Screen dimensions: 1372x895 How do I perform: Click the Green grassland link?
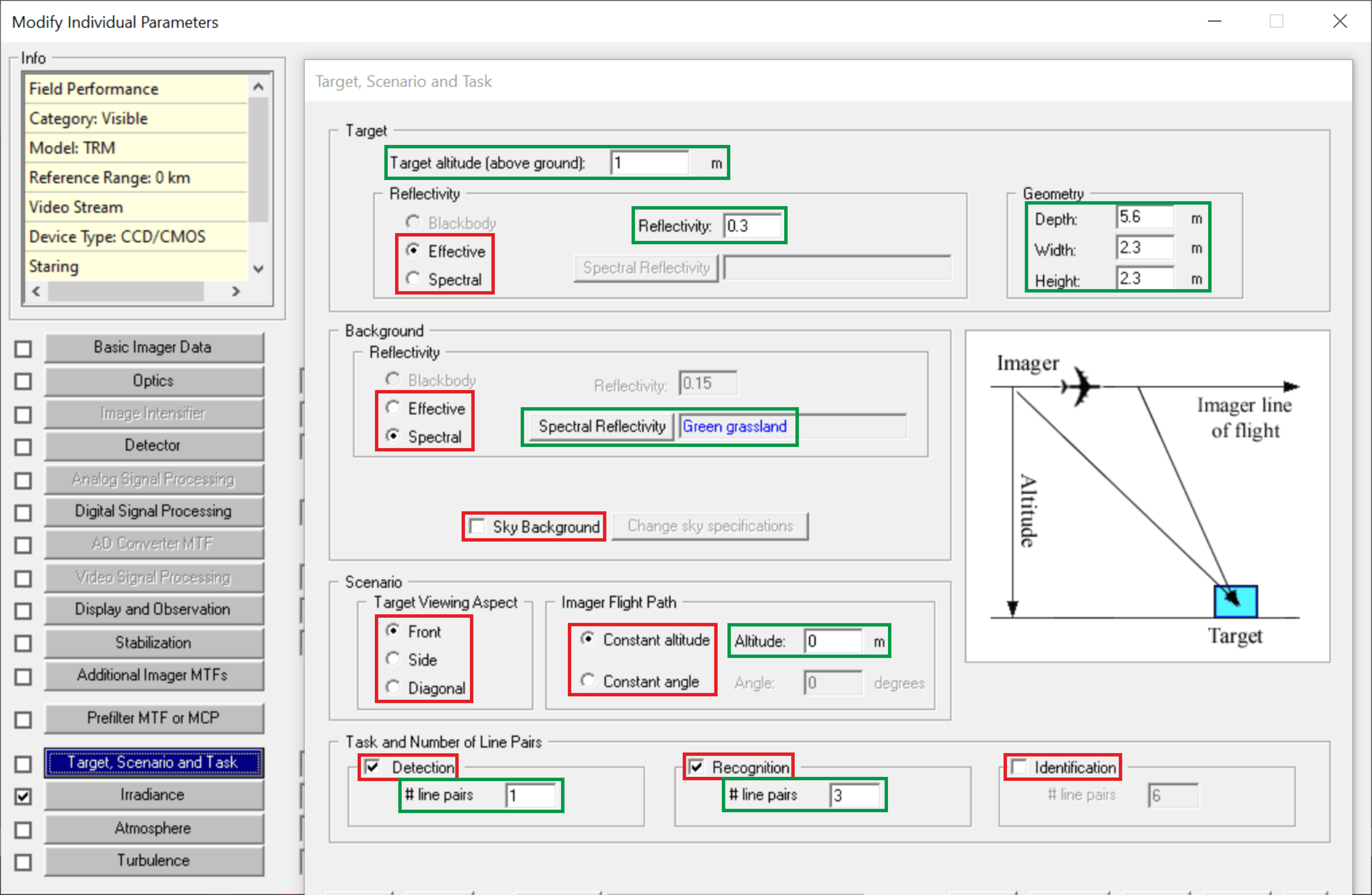pos(734,427)
